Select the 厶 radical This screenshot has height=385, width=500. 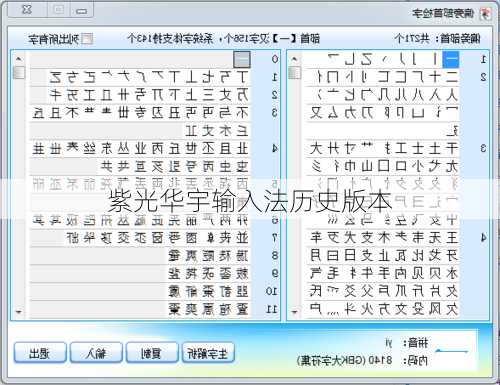333,113
